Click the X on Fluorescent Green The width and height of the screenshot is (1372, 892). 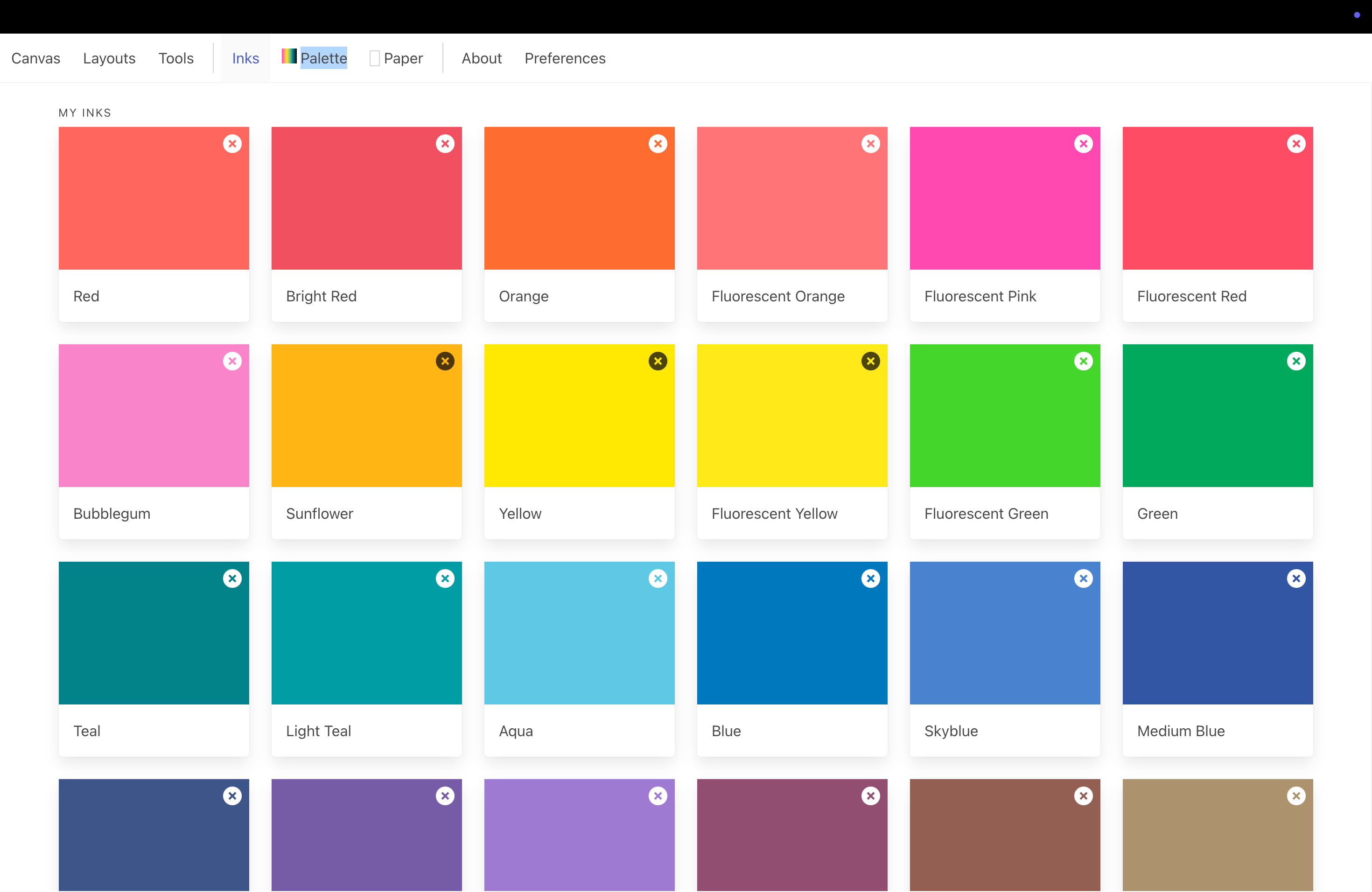click(1083, 361)
